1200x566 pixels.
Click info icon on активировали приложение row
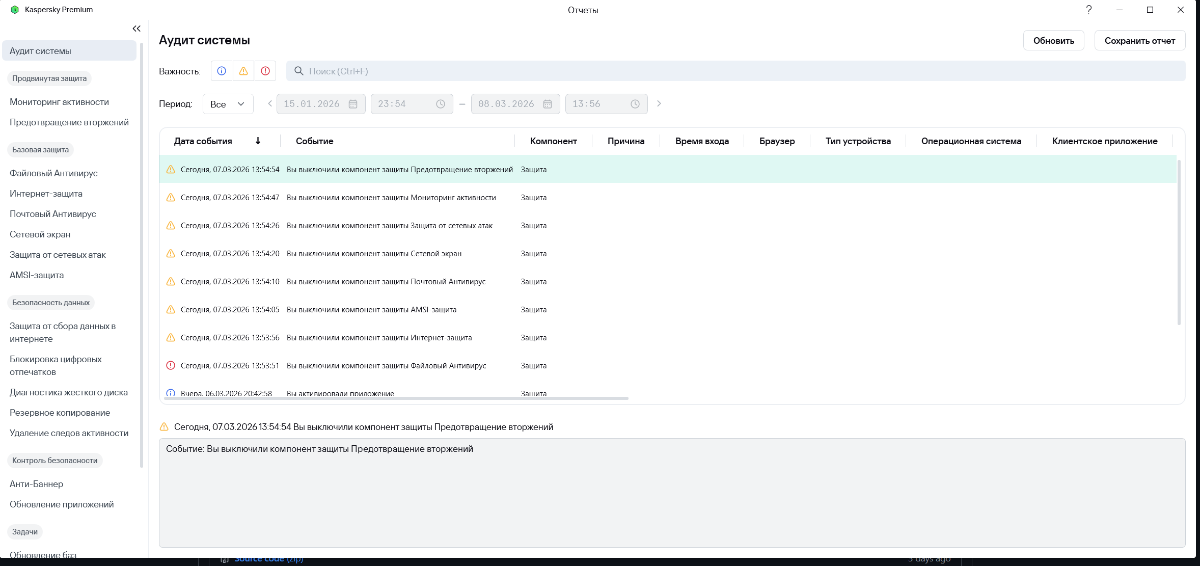click(171, 394)
